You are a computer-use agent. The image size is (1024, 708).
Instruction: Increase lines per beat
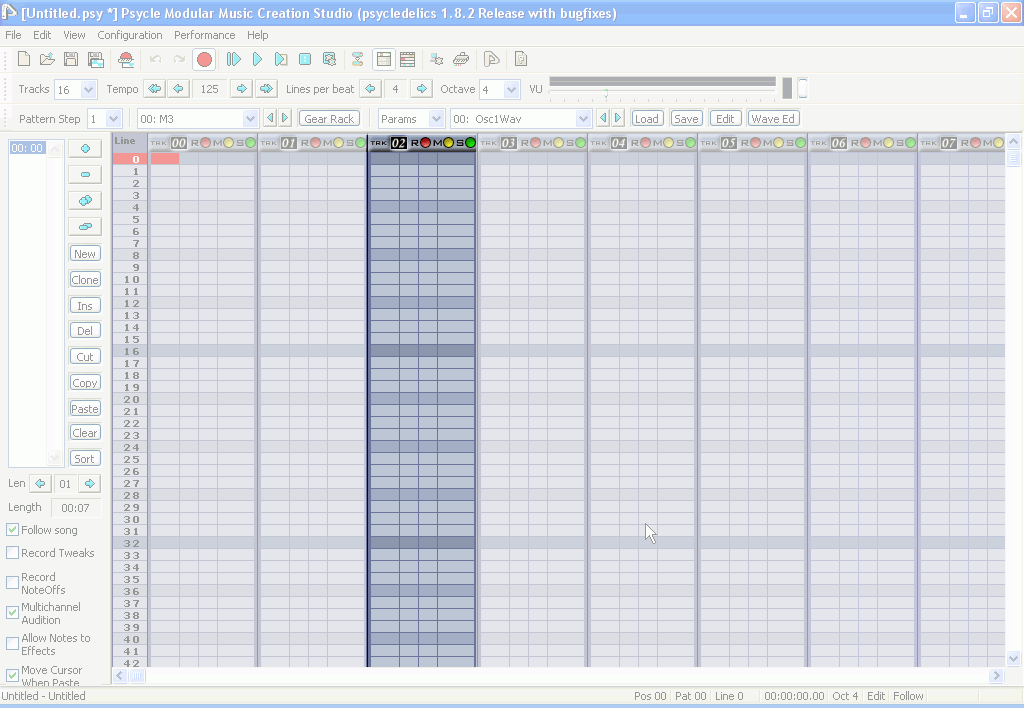pos(422,89)
